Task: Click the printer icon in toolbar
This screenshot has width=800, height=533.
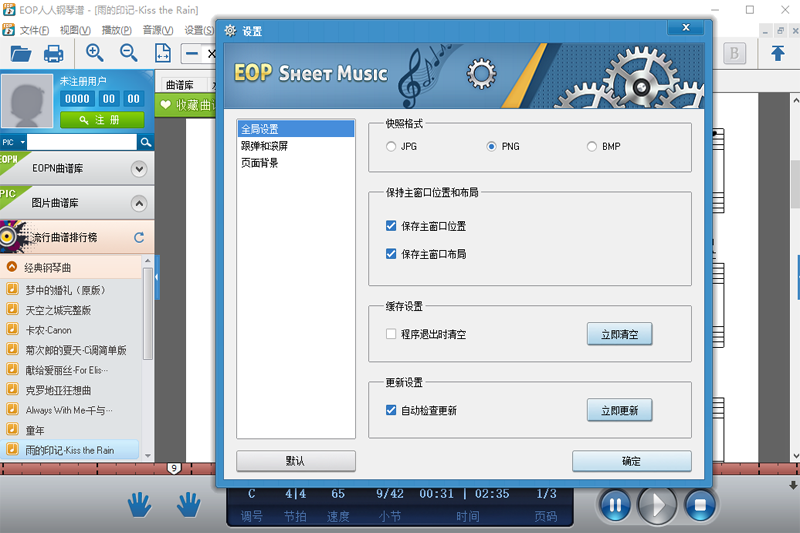Action: [x=54, y=53]
